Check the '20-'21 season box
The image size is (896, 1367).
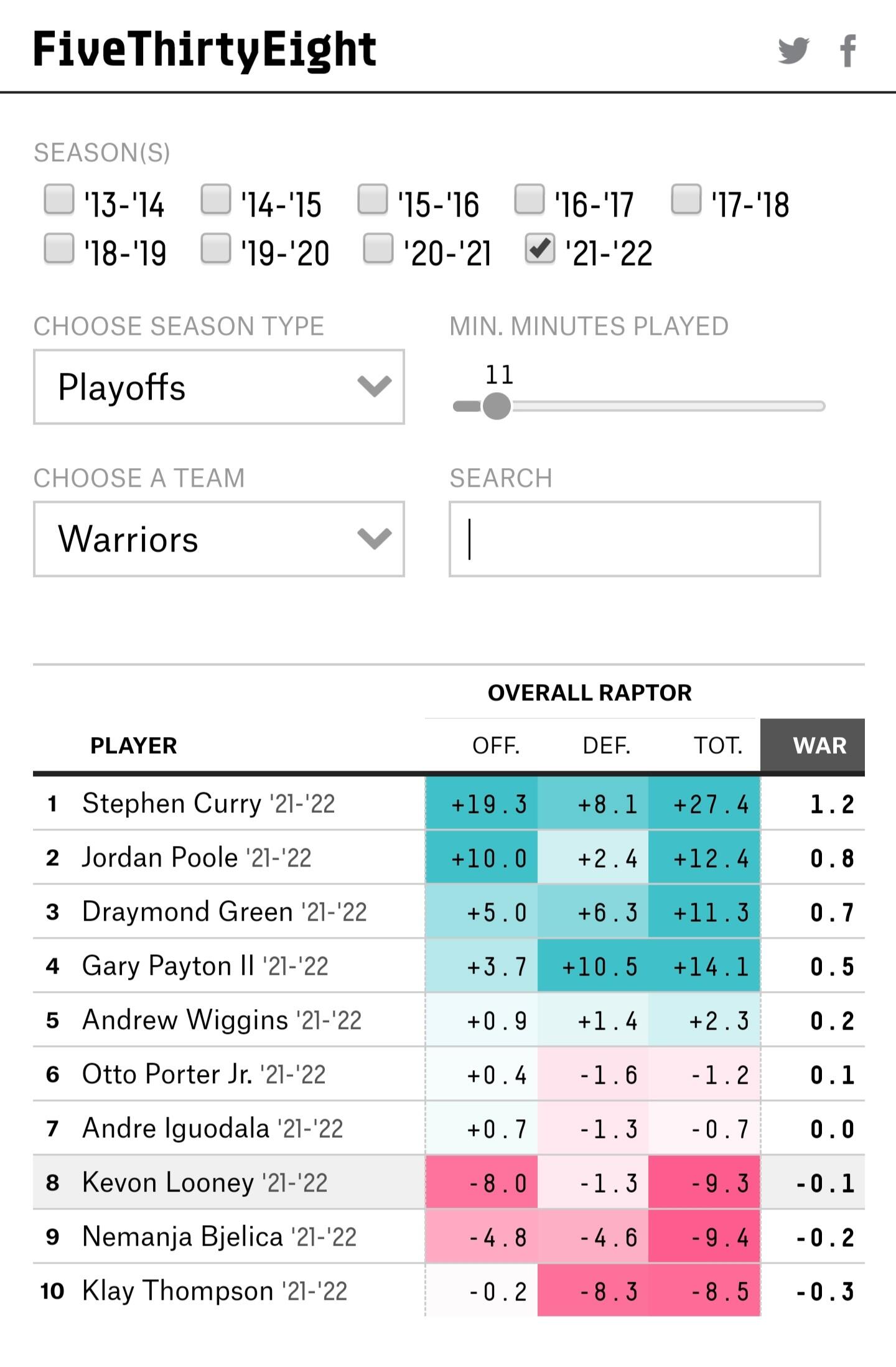[378, 248]
